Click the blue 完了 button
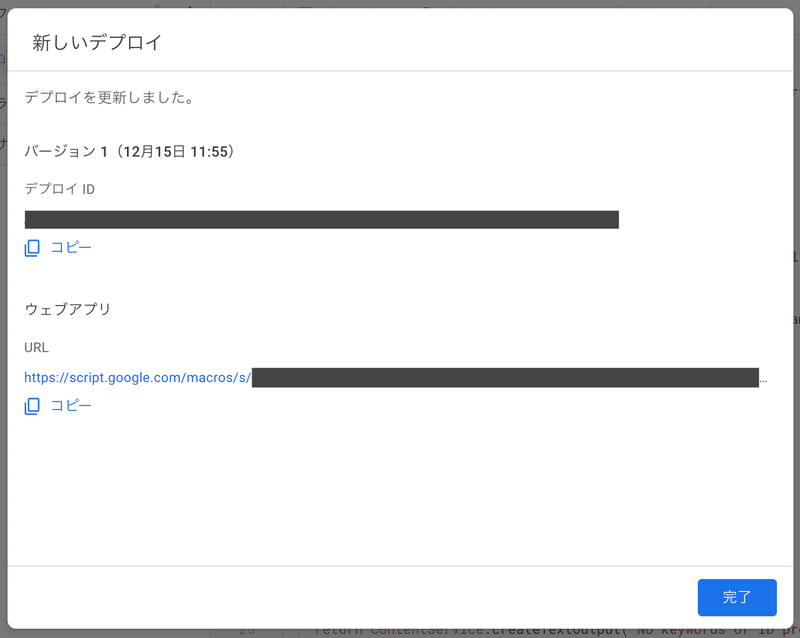The image size is (800, 638). click(x=737, y=597)
